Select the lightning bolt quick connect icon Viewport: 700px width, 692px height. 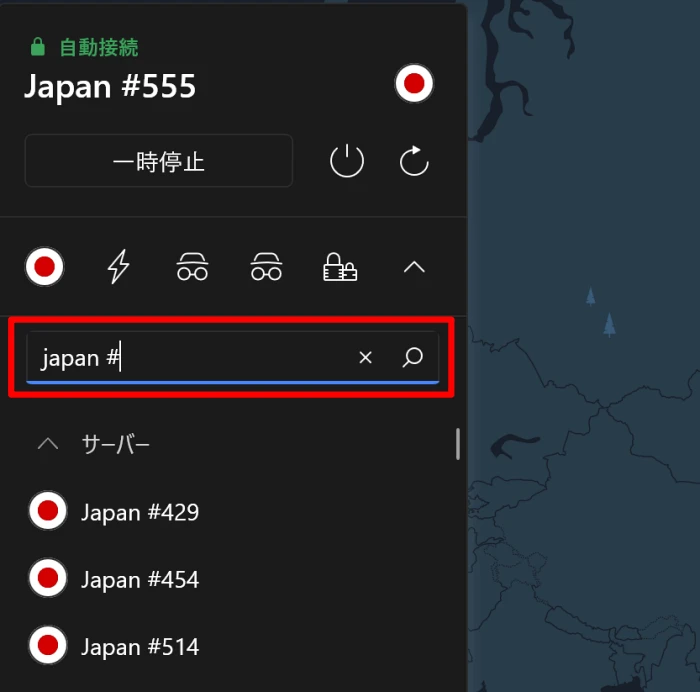[x=118, y=267]
